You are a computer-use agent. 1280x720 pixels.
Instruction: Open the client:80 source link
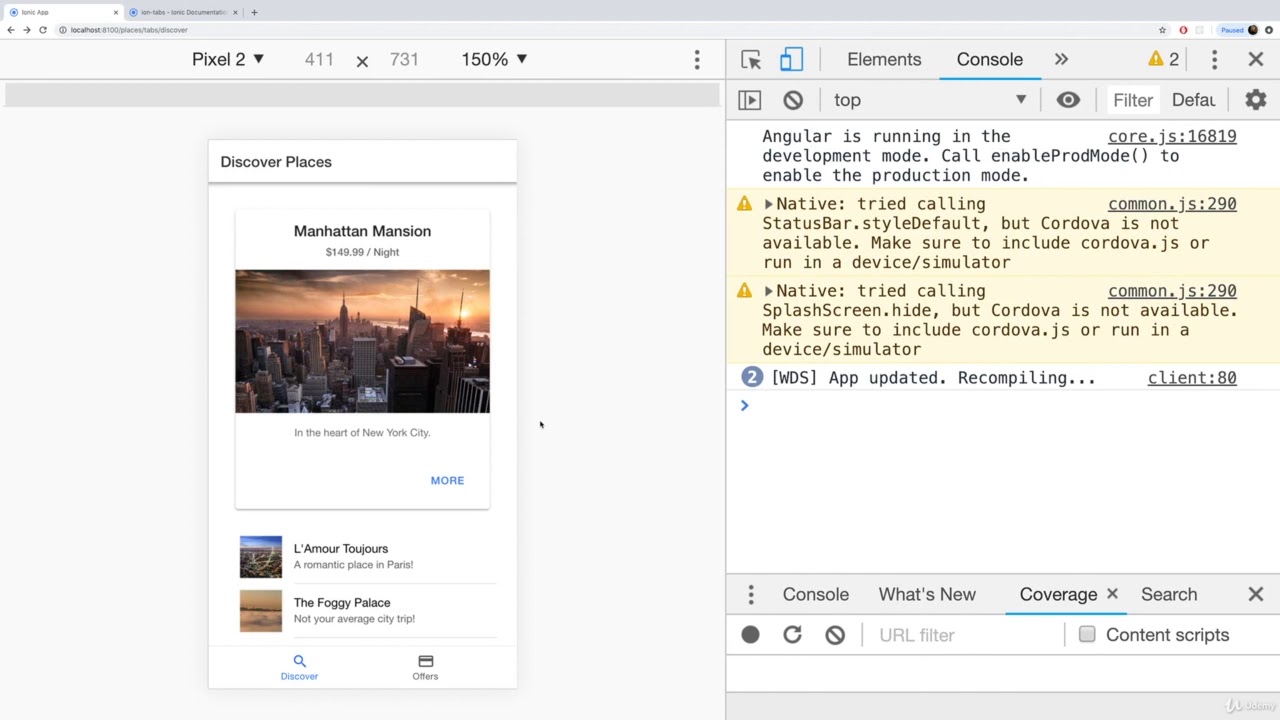point(1192,378)
